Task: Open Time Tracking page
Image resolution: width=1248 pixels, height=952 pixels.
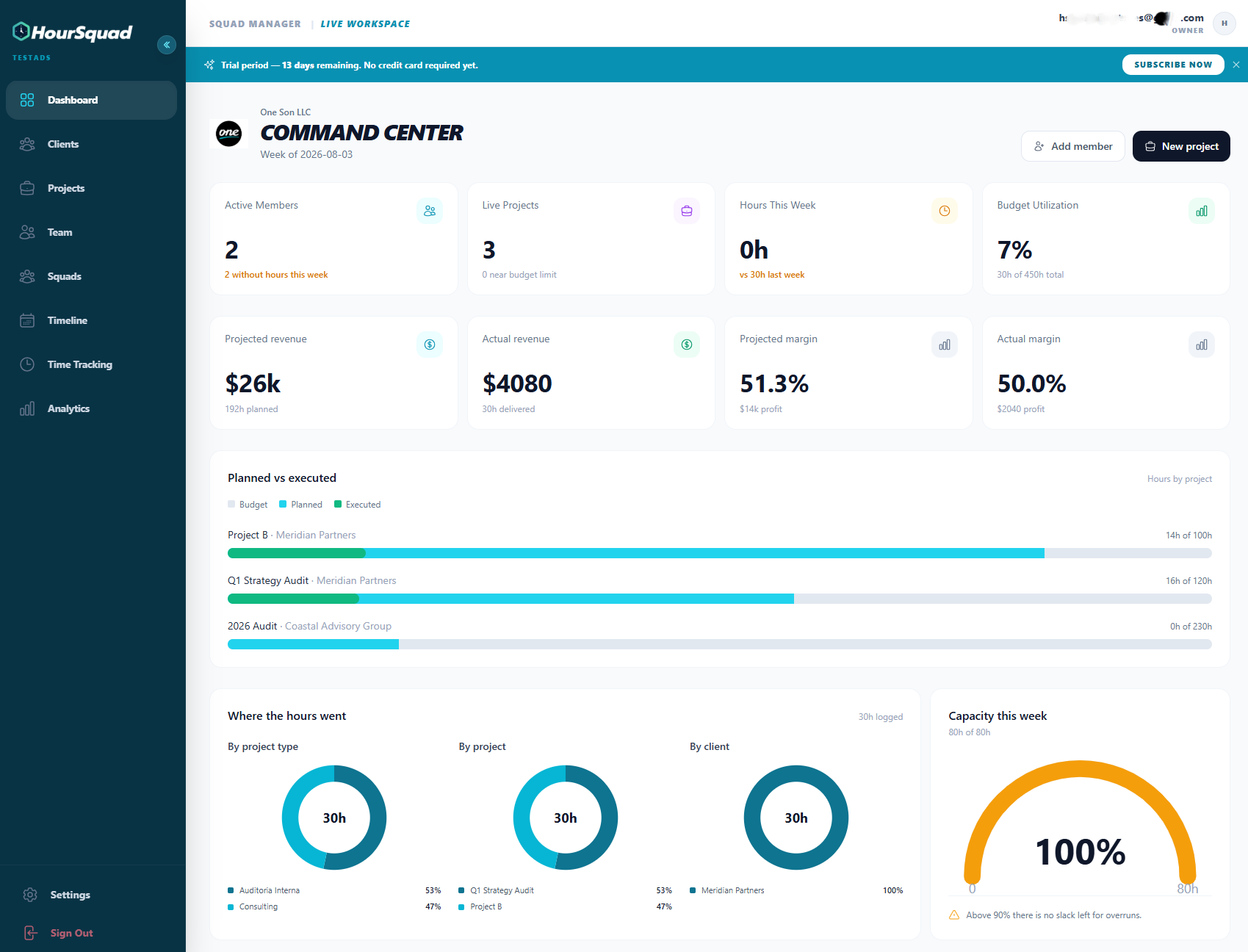Action: pyautogui.click(x=91, y=364)
